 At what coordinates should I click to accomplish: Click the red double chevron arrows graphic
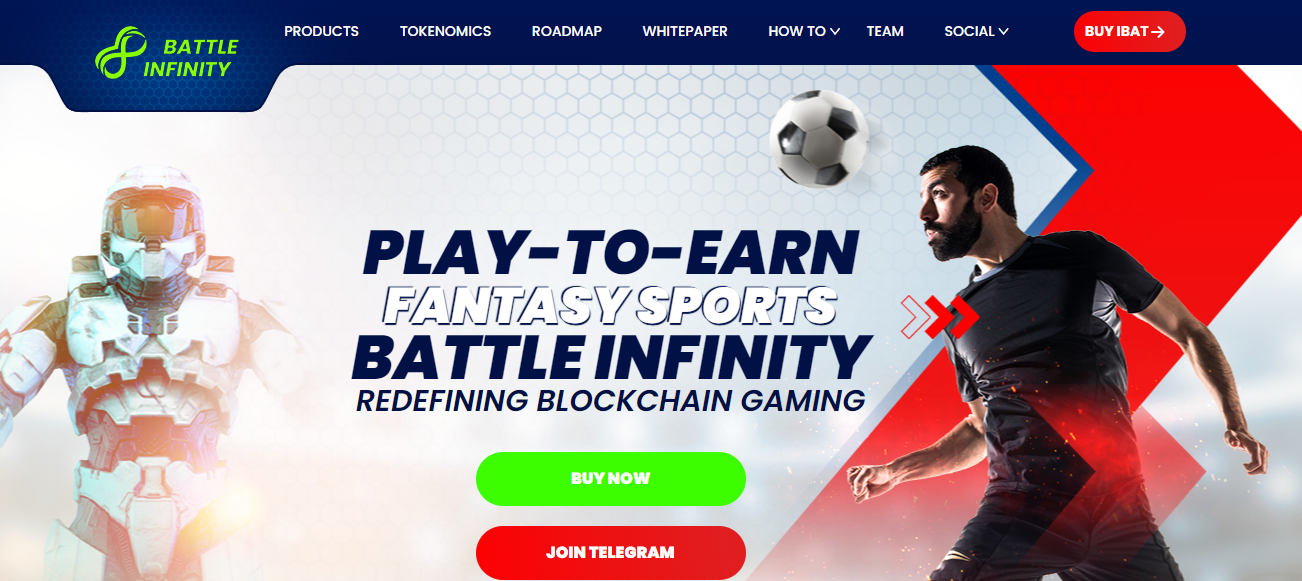(x=939, y=316)
